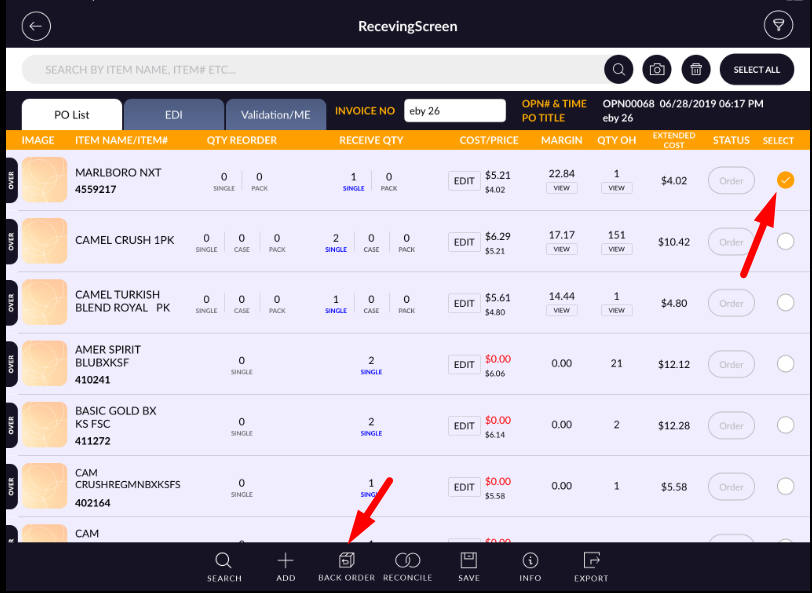Click Edit for Marlboro NXT cost

point(464,181)
